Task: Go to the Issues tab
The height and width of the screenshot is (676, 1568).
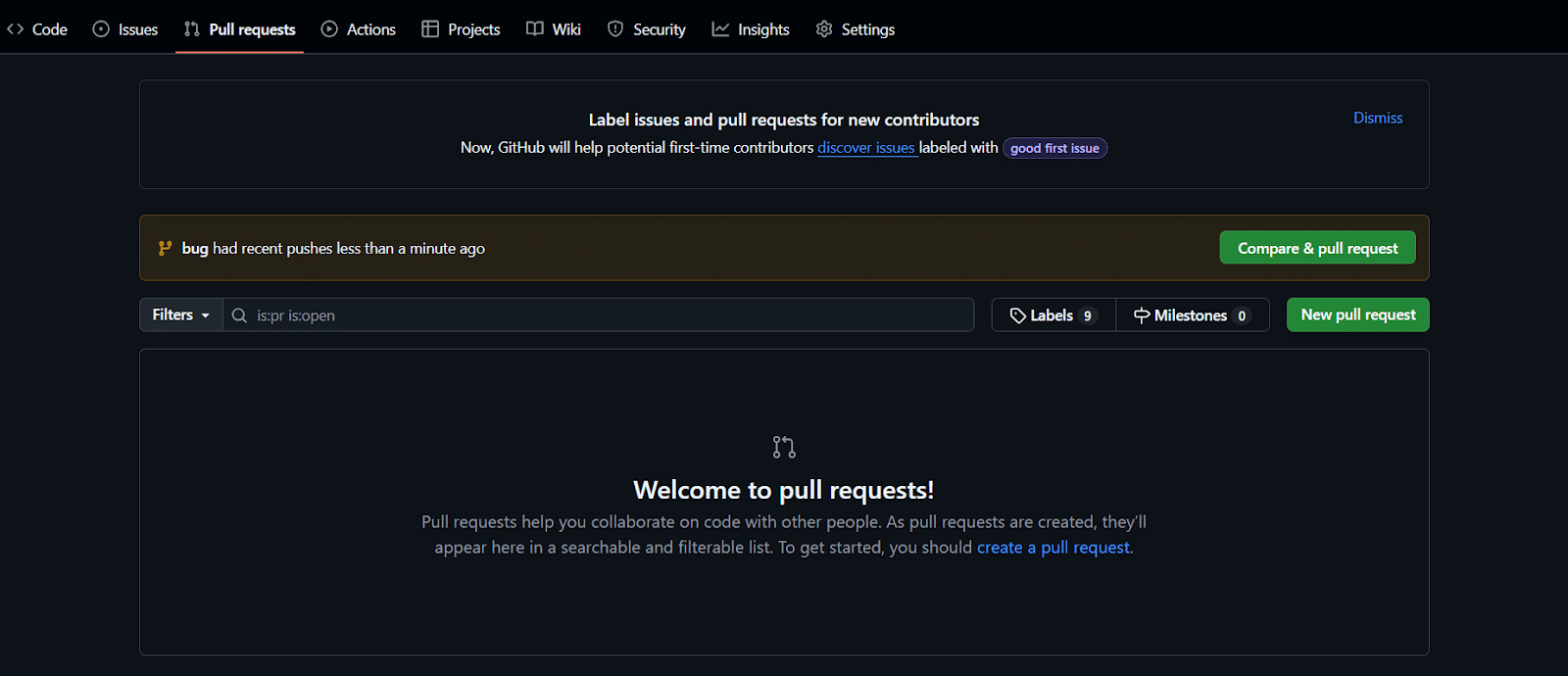Action: [x=125, y=29]
